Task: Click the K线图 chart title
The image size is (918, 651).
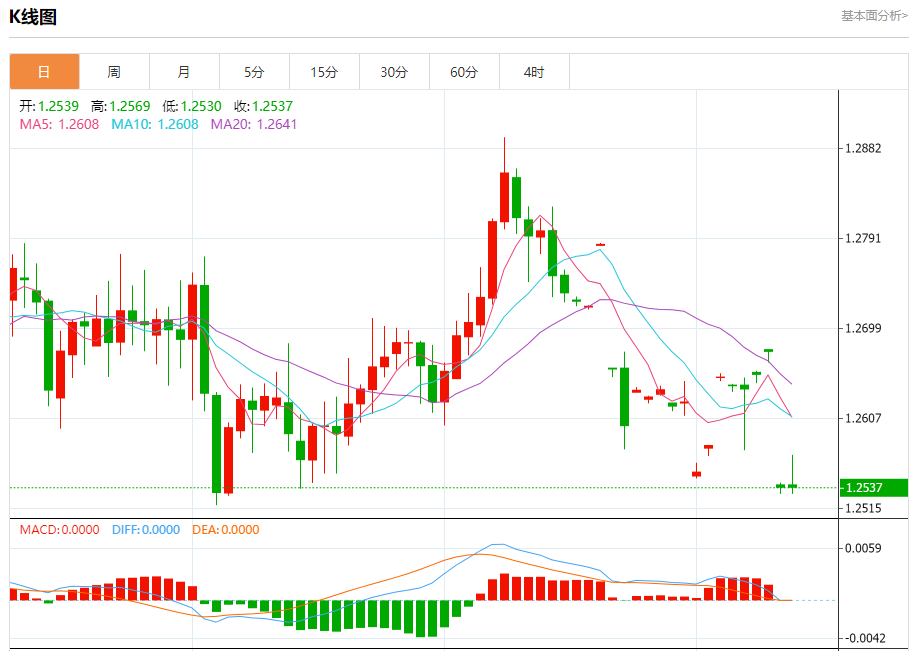Action: 33,17
